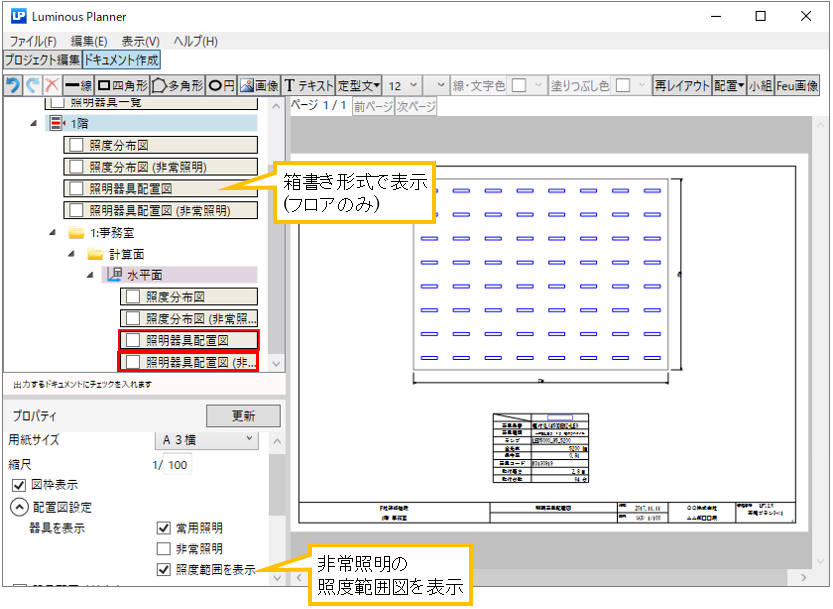Toggle the 照度範囲を表示 checkbox
Screen dimensions: 833x609
(x=165, y=570)
